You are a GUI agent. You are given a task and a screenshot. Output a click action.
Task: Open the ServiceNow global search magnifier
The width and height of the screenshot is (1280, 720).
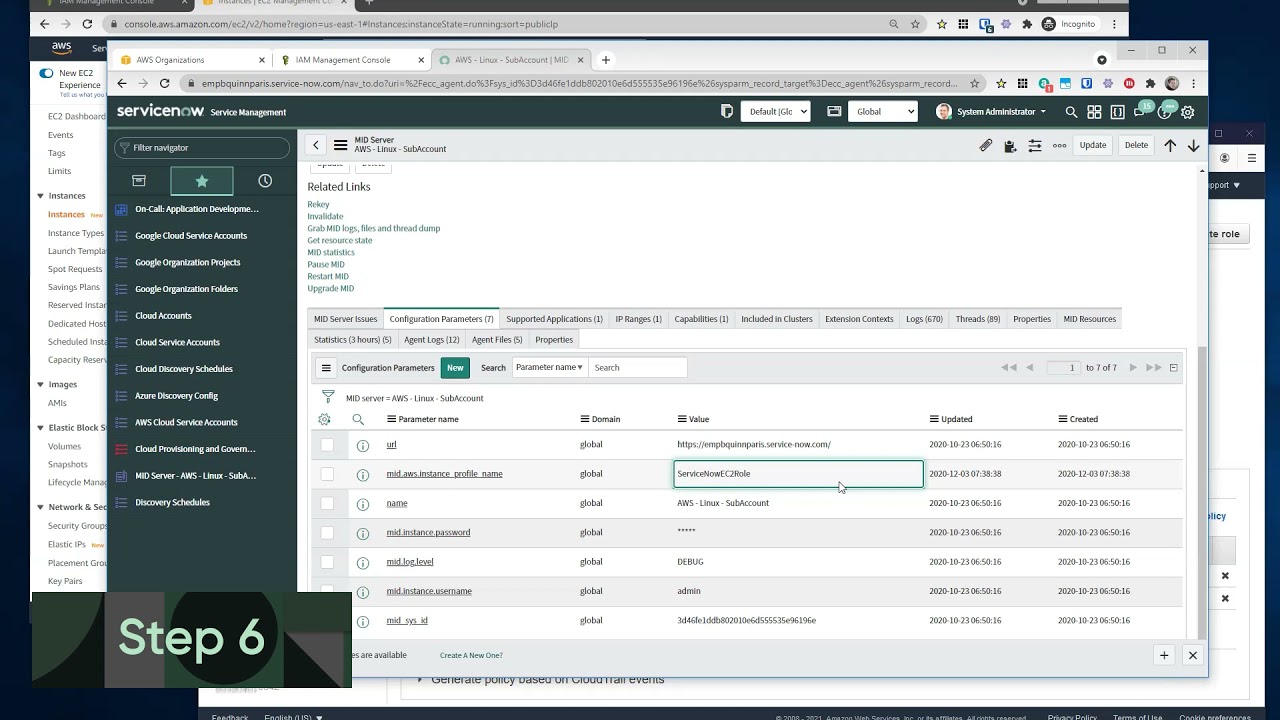[1071, 112]
